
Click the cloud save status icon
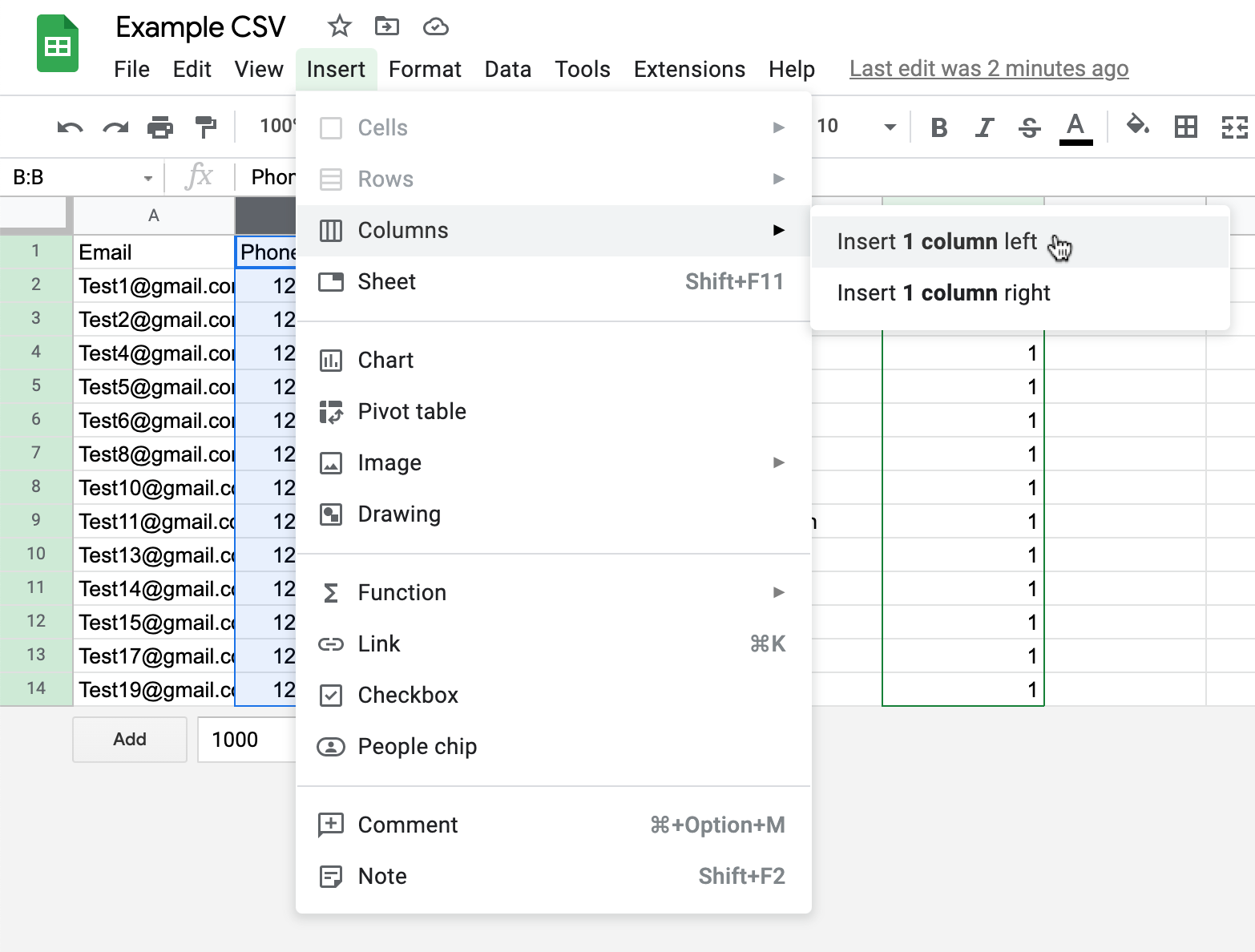pos(435,26)
